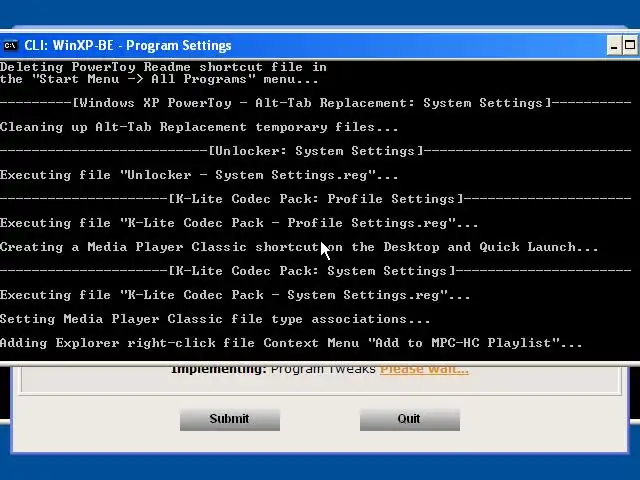Screen dimensions: 640x480
Task: Click the 'CLI: WinXP-BE - Program Settings' title
Action: pyautogui.click(x=128, y=45)
